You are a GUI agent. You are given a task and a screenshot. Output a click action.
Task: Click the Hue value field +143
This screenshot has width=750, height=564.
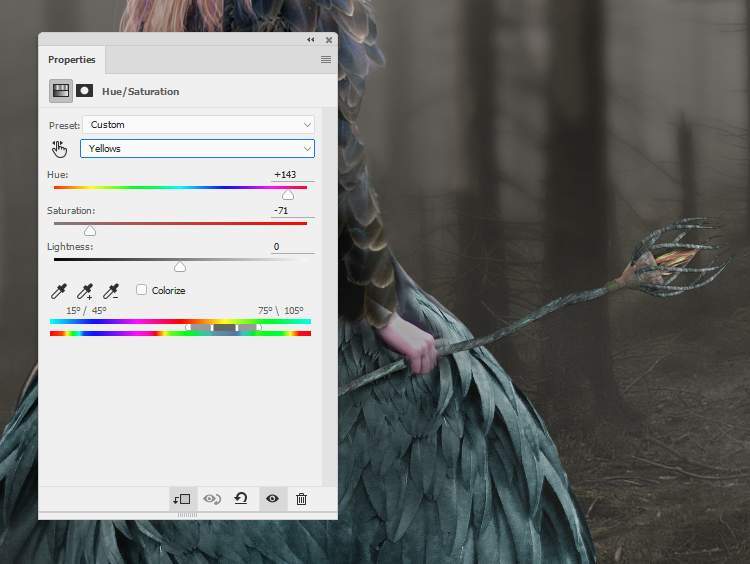click(293, 175)
